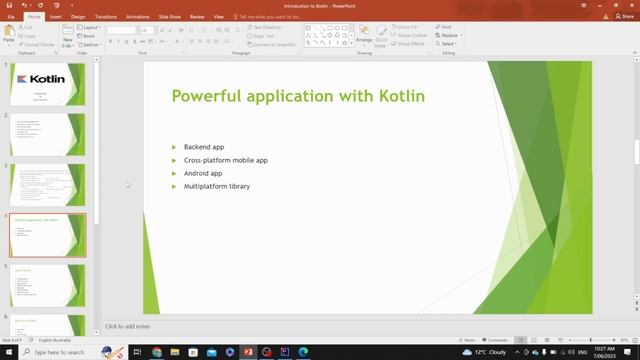The image size is (640, 360).
Task: Click the Save icon in the title bar
Action: pyautogui.click(x=9, y=5)
